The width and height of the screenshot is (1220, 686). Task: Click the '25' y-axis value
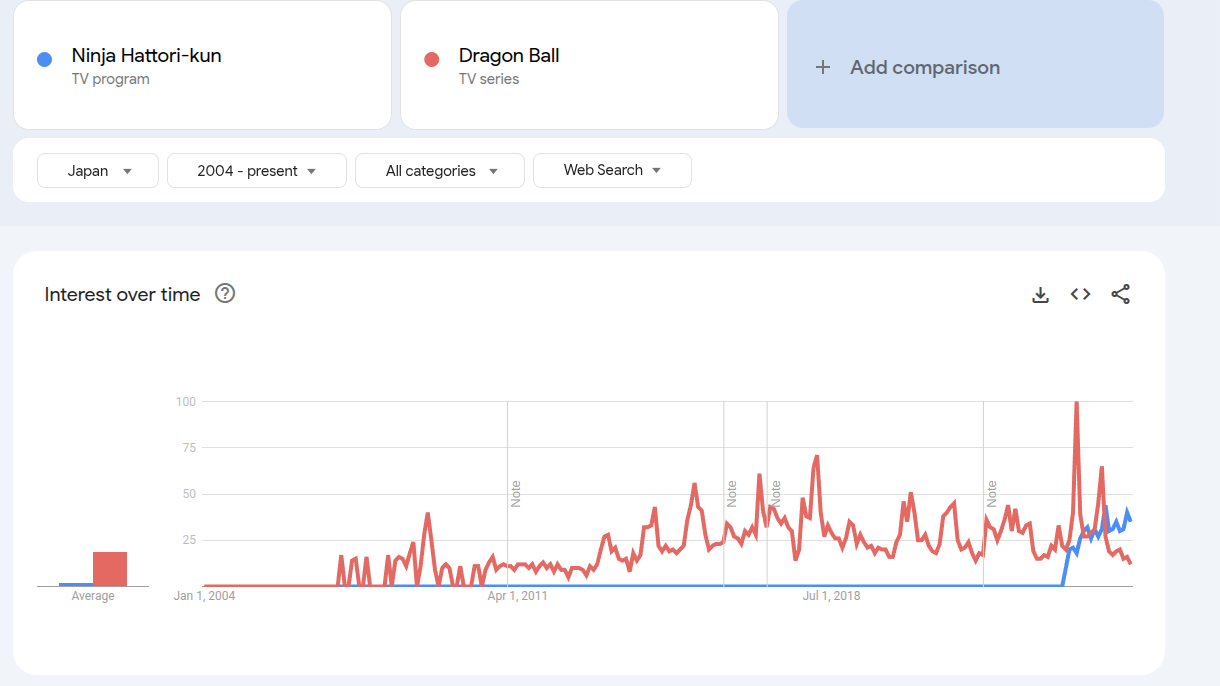(189, 540)
